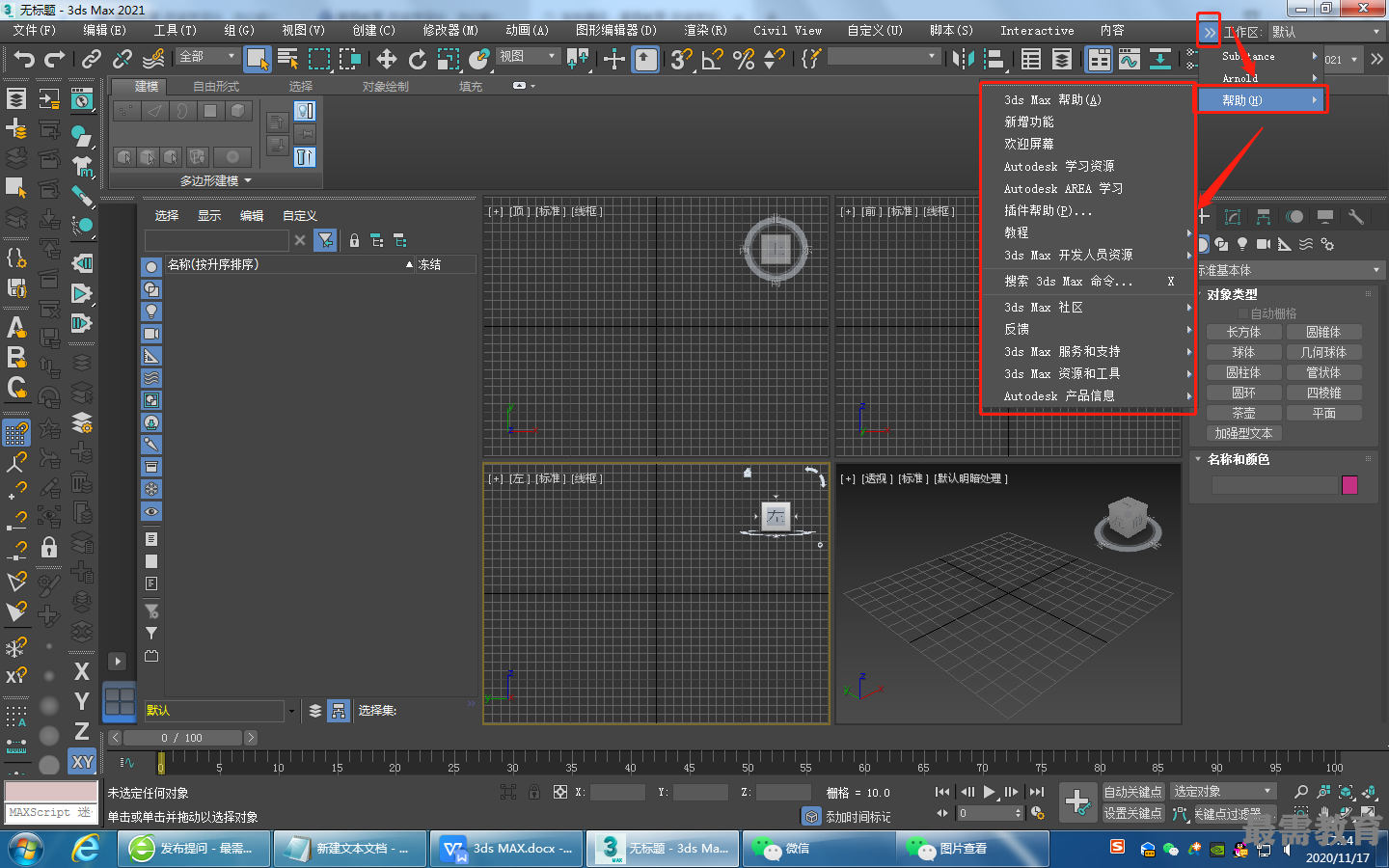Click the 加强型文本 button
1389x868 pixels.
coord(1243,433)
